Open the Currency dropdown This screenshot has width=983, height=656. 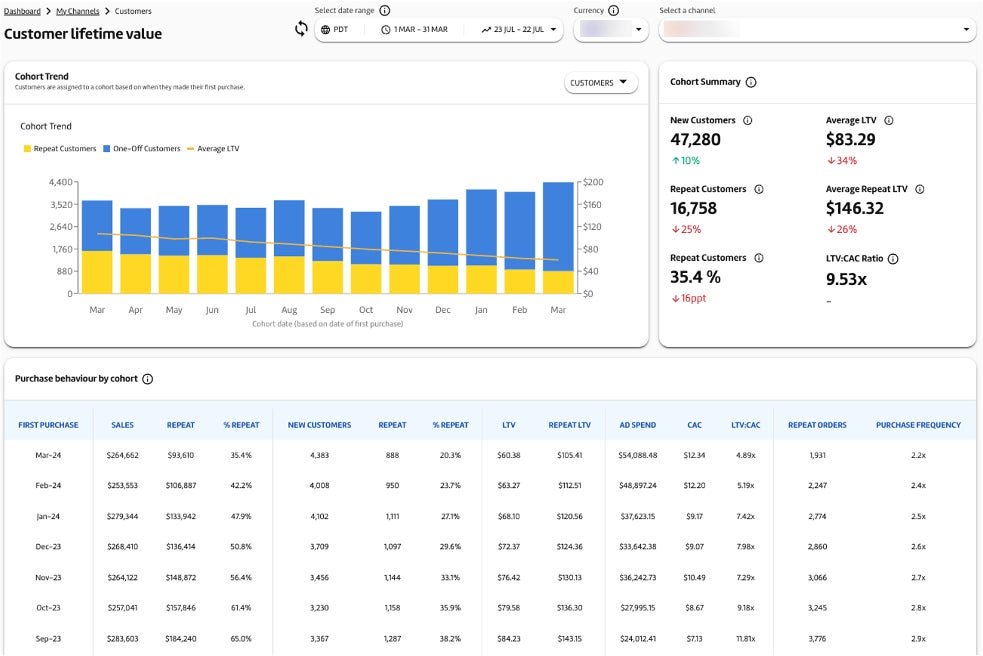pyautogui.click(x=612, y=30)
